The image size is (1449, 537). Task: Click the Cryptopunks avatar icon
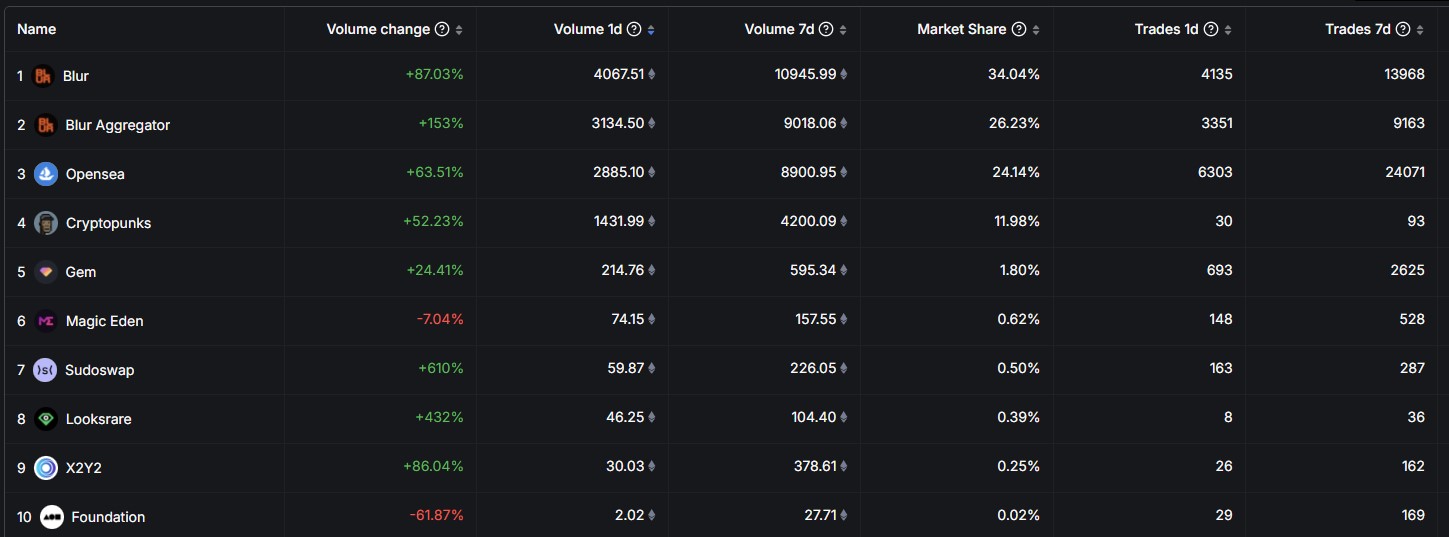[46, 223]
